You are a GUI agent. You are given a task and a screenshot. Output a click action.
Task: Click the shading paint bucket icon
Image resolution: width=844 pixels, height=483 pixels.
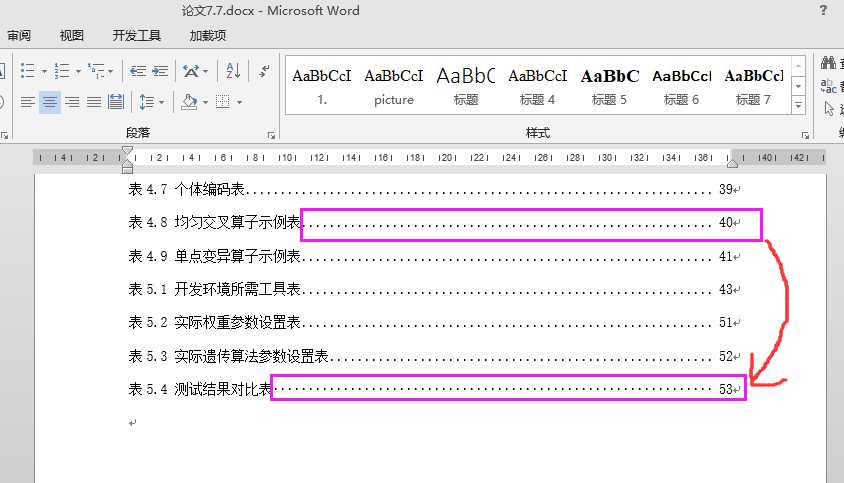189,102
